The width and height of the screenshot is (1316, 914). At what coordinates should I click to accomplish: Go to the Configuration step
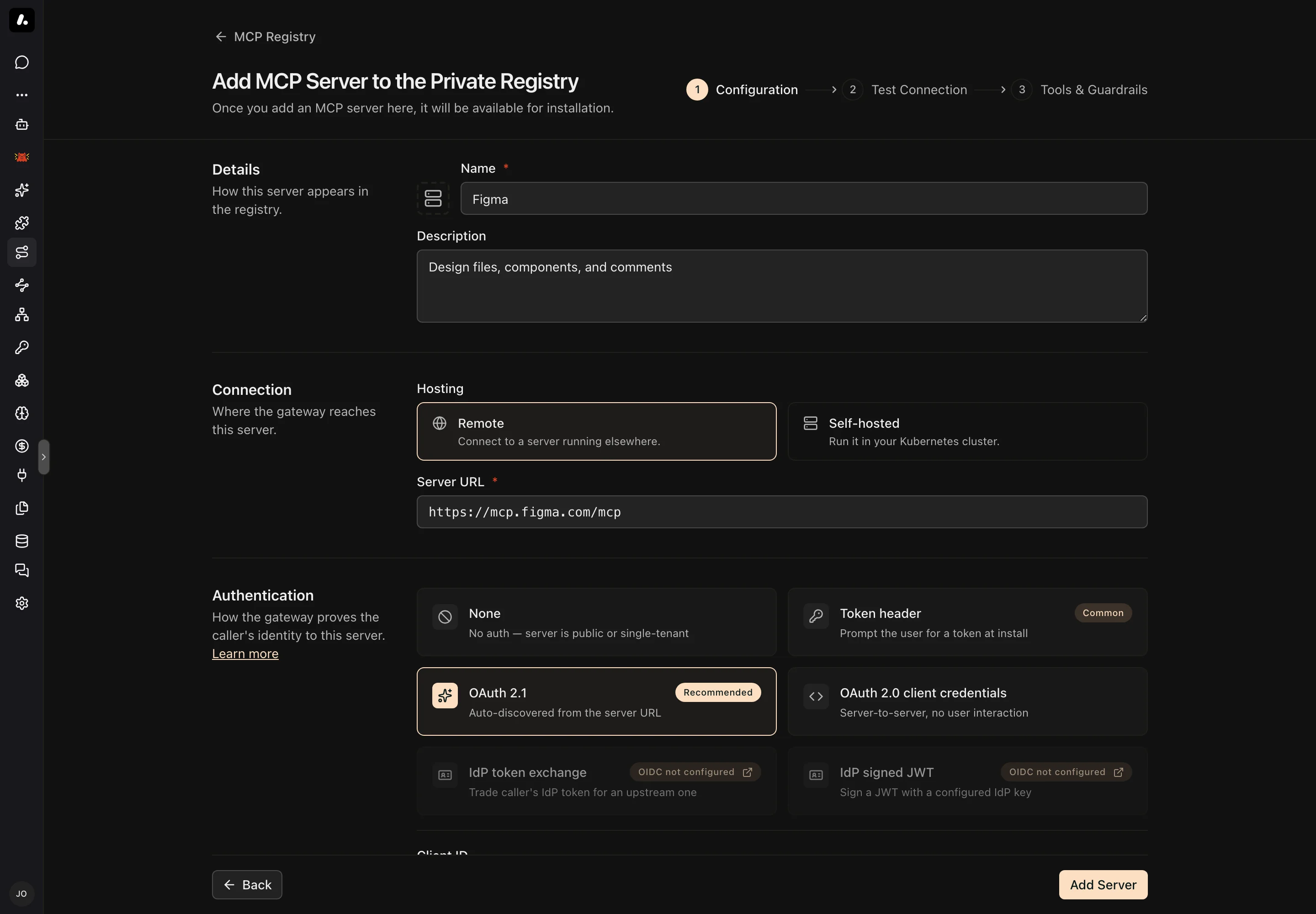tap(742, 90)
